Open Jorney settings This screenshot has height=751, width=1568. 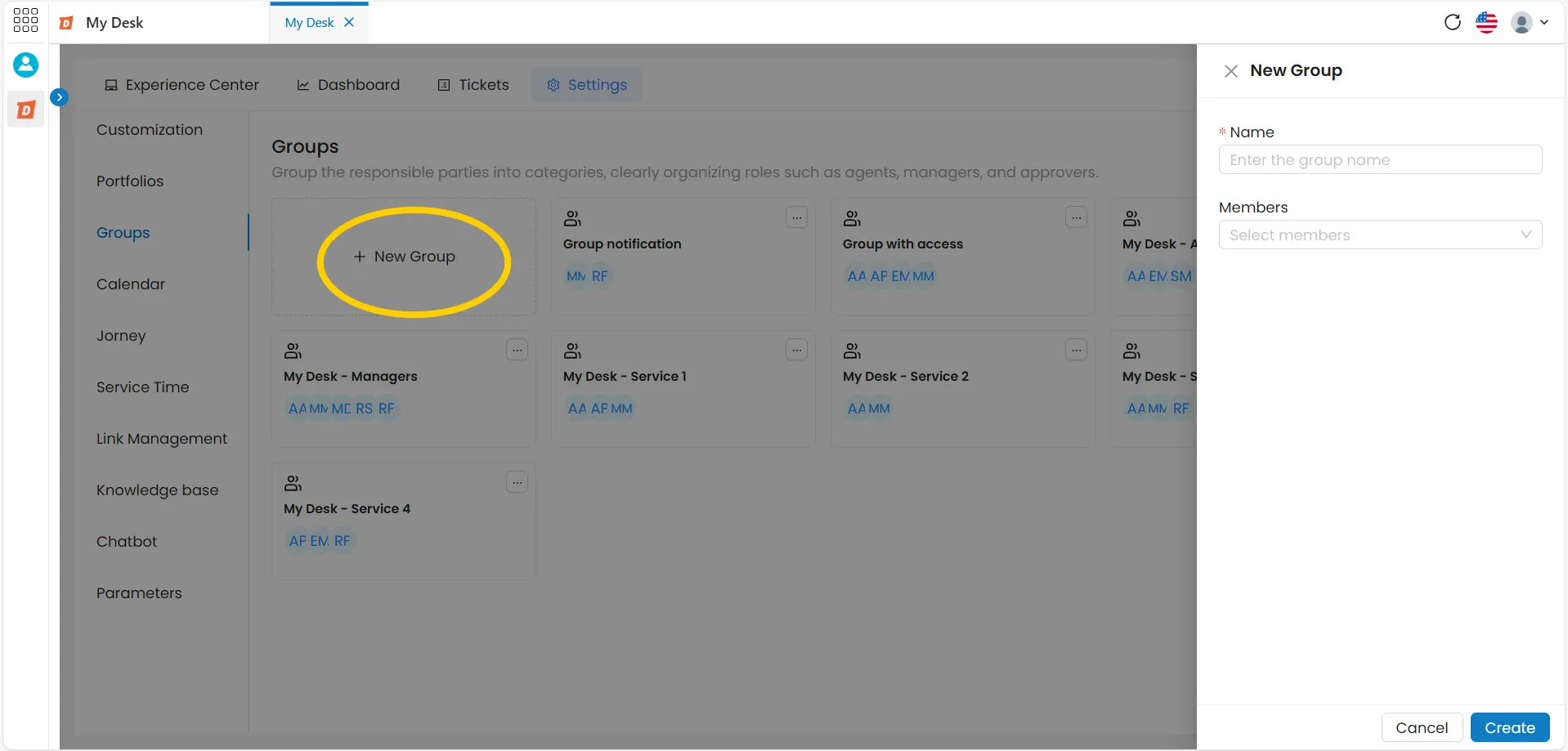(121, 336)
